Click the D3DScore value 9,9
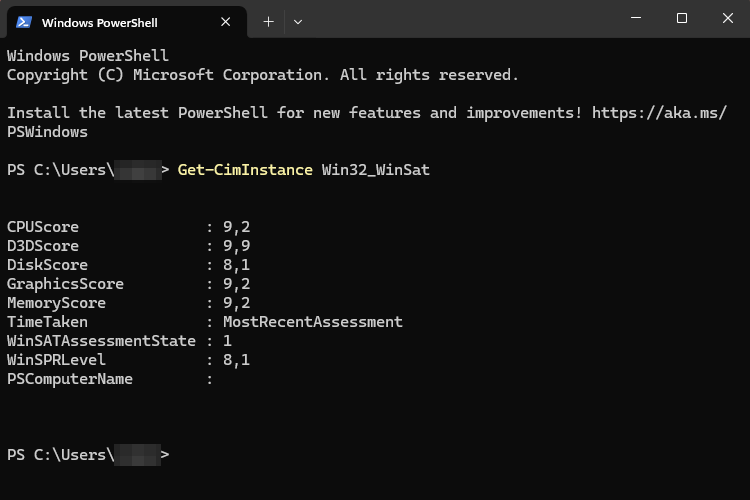The width and height of the screenshot is (750, 500). point(236,246)
